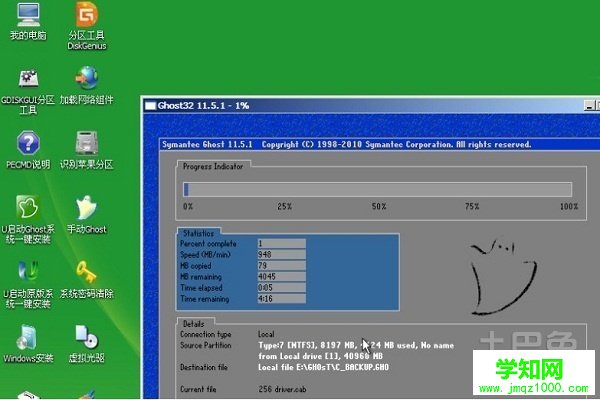
Task: Click the Symantec Ghost copyright banner text
Action: click(x=346, y=144)
